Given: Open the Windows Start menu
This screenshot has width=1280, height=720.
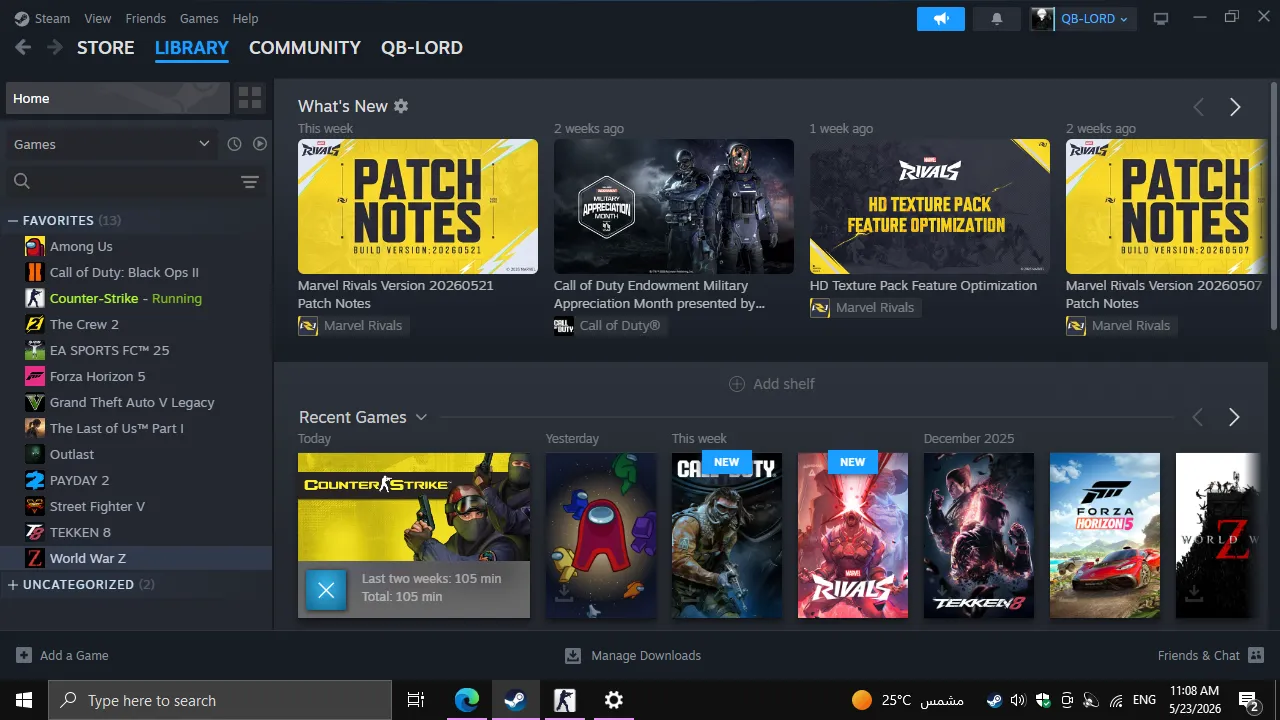Looking at the screenshot, I should 24,700.
